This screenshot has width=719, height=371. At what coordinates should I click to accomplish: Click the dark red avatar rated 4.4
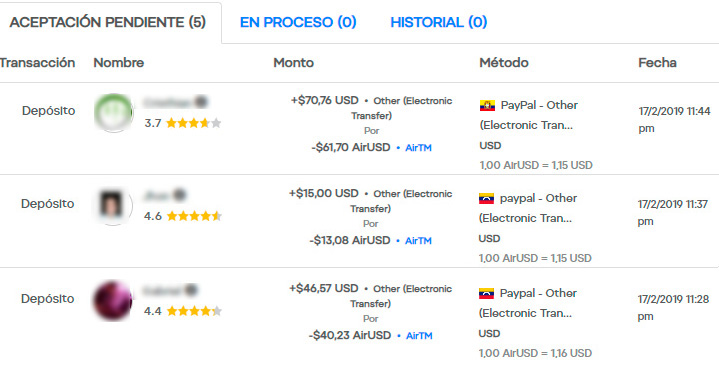(x=113, y=300)
